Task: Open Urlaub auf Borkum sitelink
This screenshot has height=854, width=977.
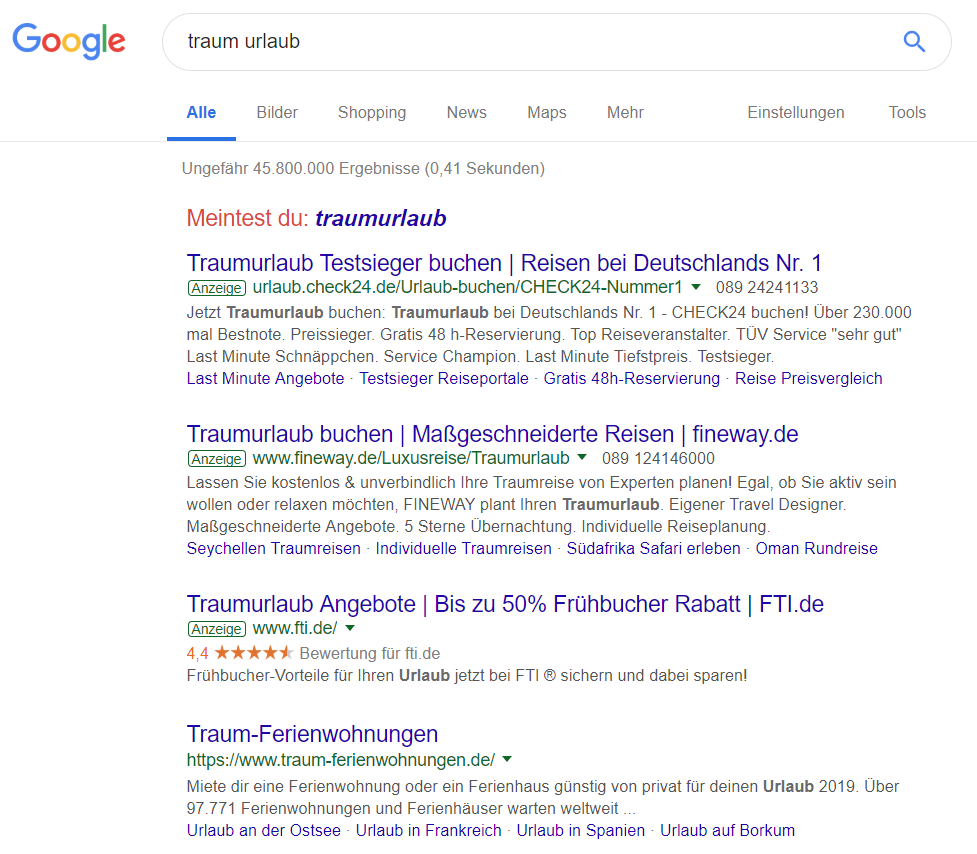Action: [728, 831]
